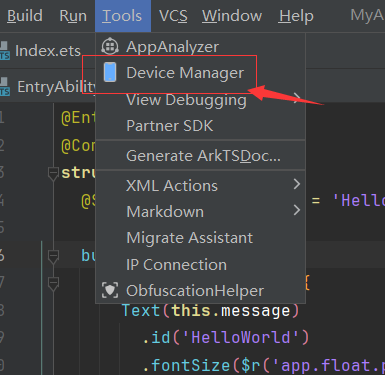
Task: Click the ObfuscationHelper shield icon
Action: (x=110, y=290)
